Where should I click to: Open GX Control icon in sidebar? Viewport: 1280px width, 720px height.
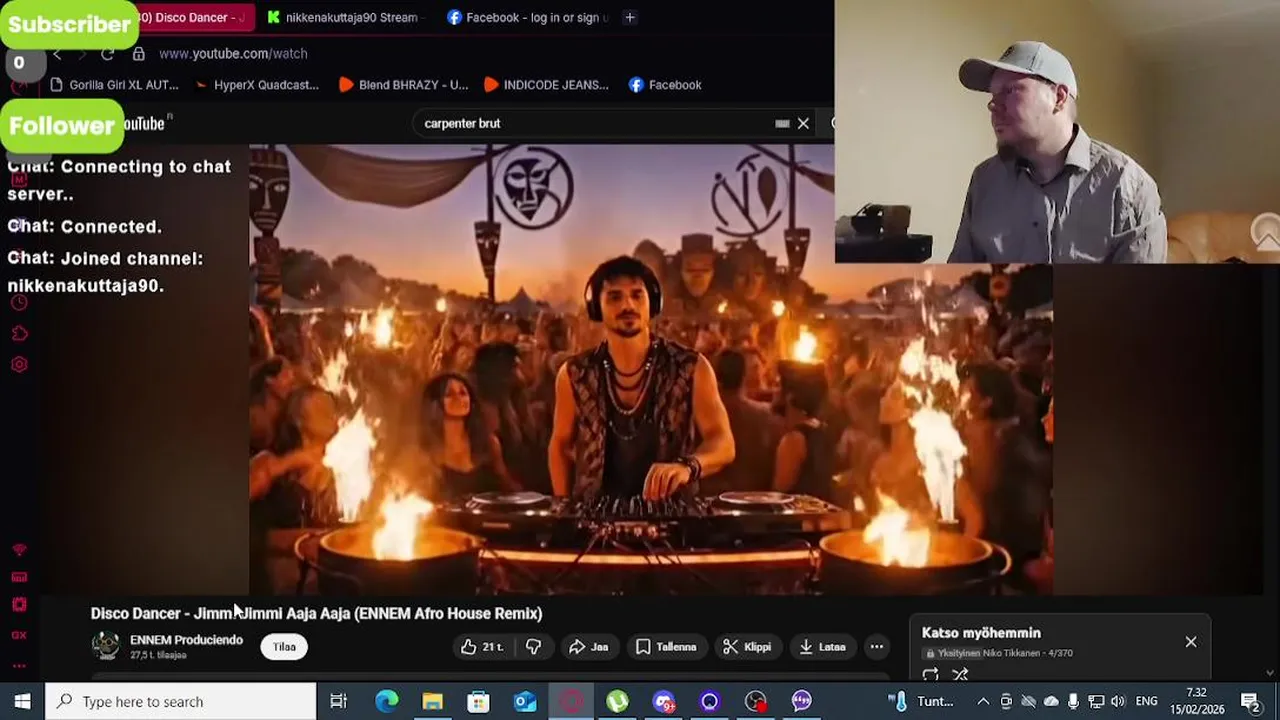19,635
